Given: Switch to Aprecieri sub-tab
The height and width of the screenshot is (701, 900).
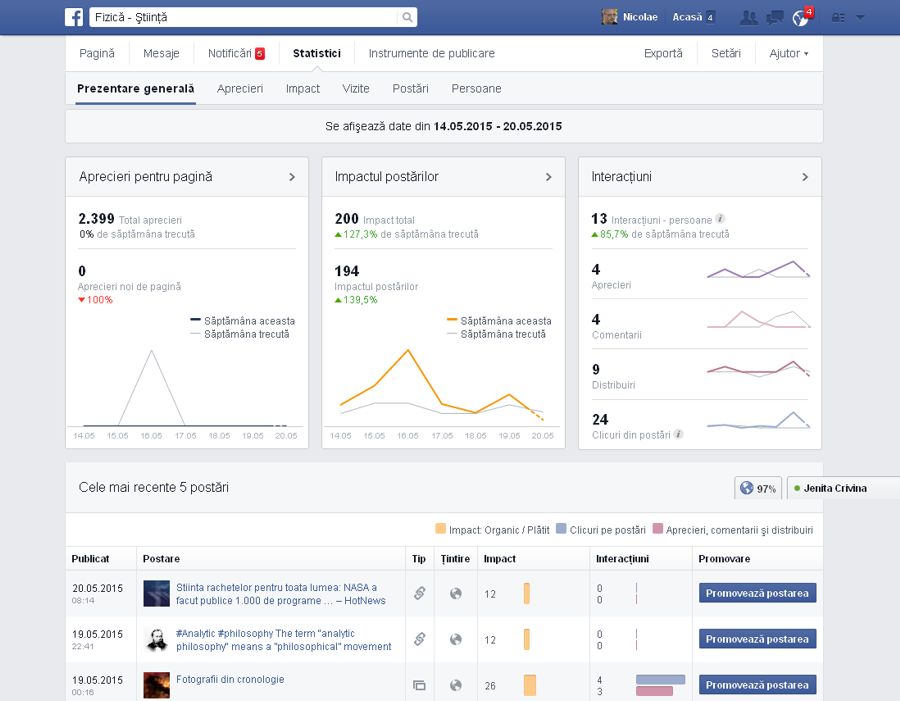Looking at the screenshot, I should [240, 88].
